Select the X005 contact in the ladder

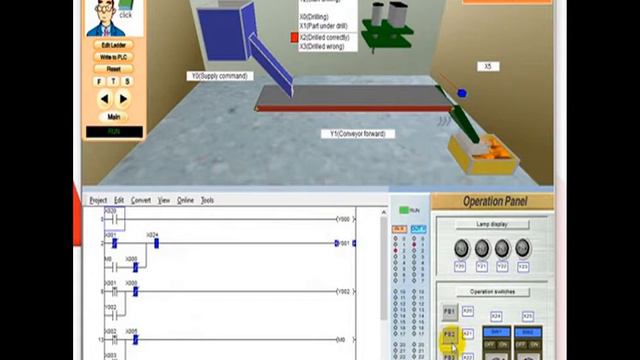click(135, 339)
